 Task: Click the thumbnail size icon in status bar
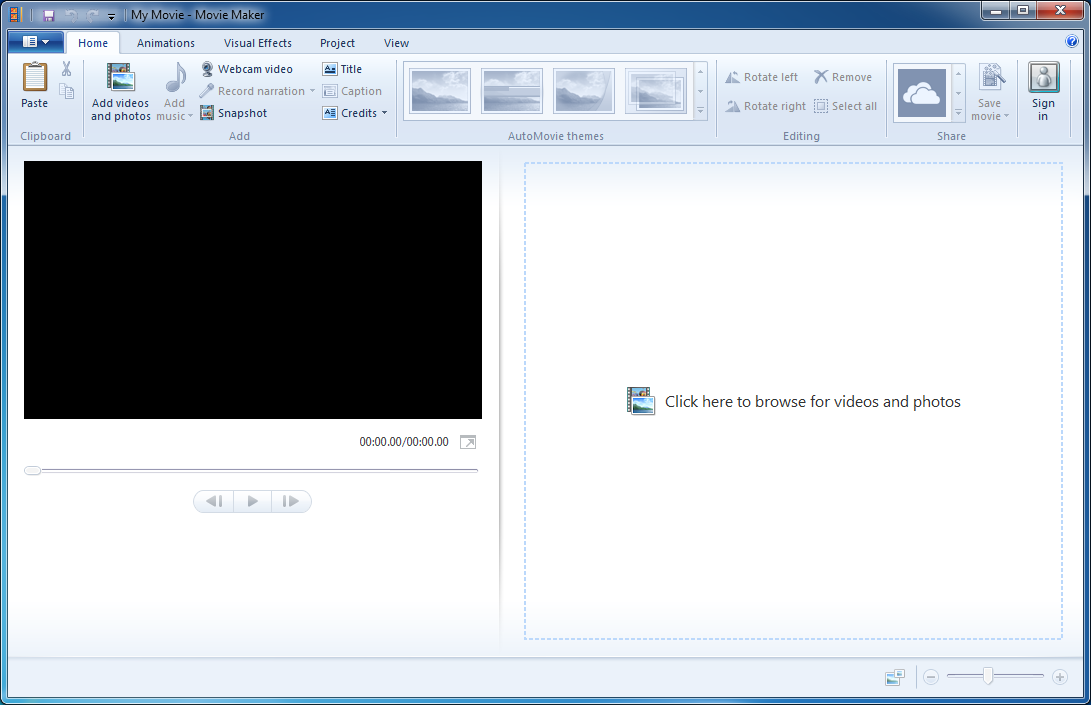pos(895,677)
